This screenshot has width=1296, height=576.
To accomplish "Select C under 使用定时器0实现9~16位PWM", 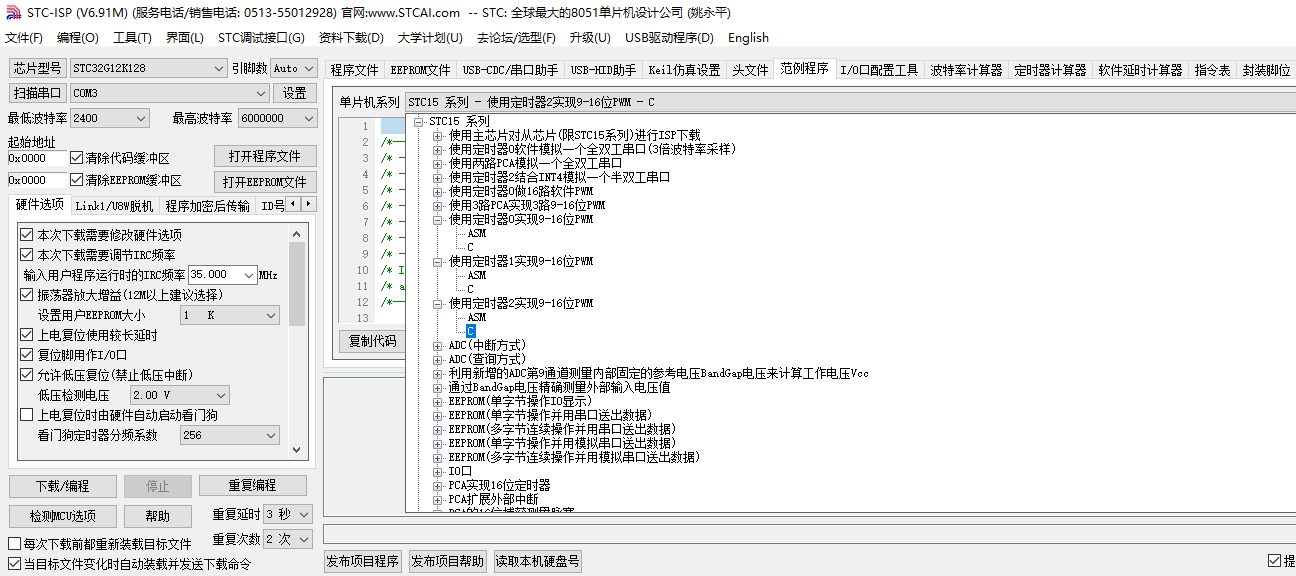I will pos(471,247).
